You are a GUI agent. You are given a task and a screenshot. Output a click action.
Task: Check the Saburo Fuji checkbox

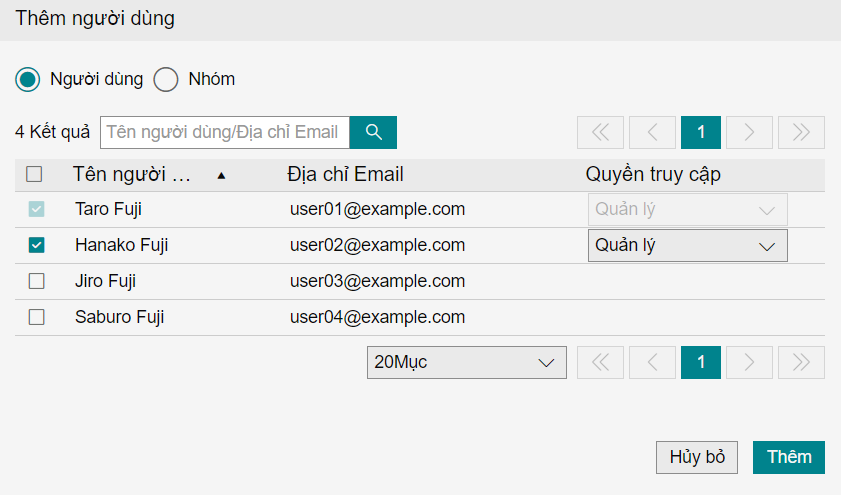(37, 317)
